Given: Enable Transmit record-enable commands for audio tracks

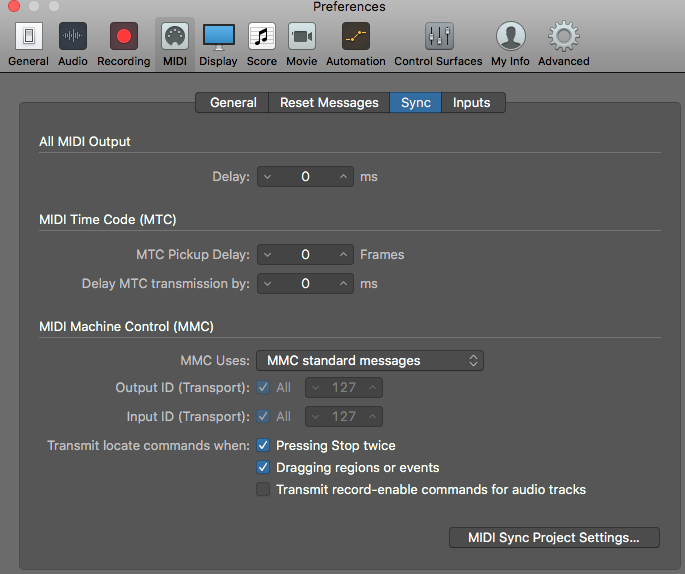Looking at the screenshot, I should [x=263, y=489].
